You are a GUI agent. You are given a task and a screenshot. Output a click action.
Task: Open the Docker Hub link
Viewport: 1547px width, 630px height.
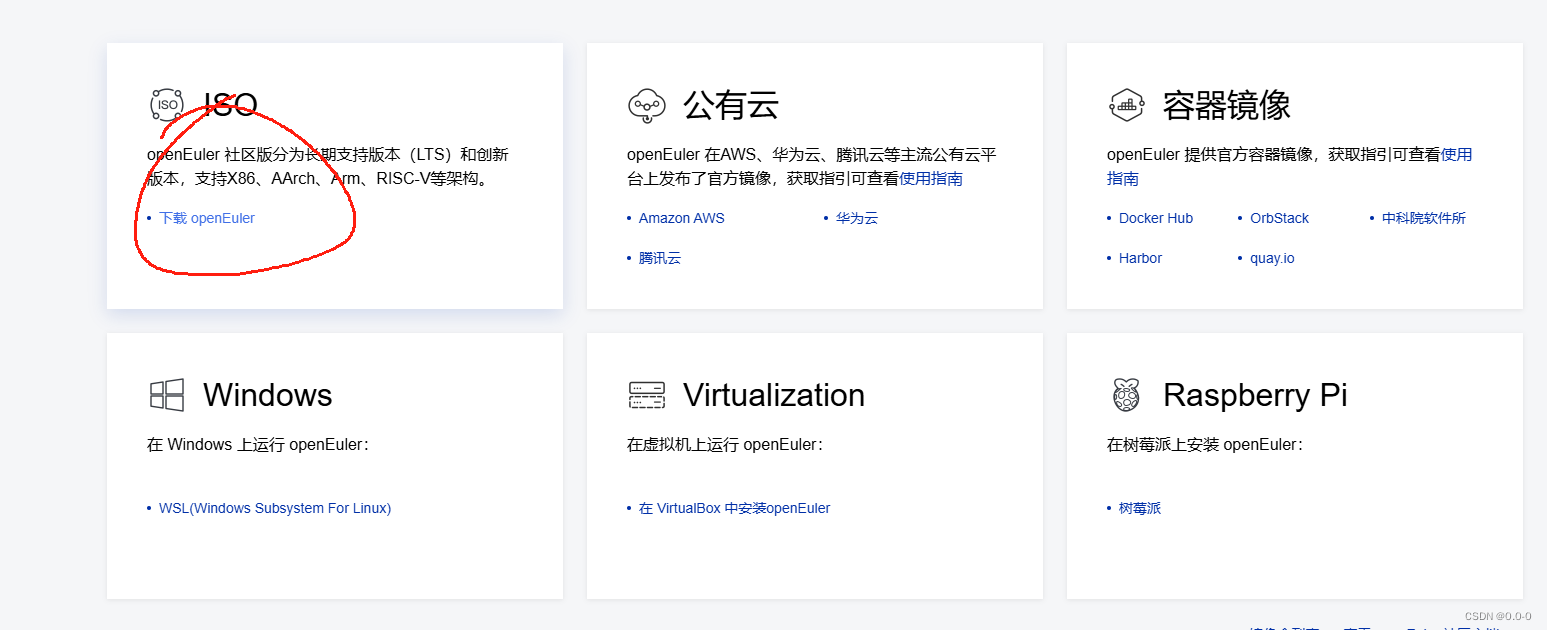pos(1156,218)
